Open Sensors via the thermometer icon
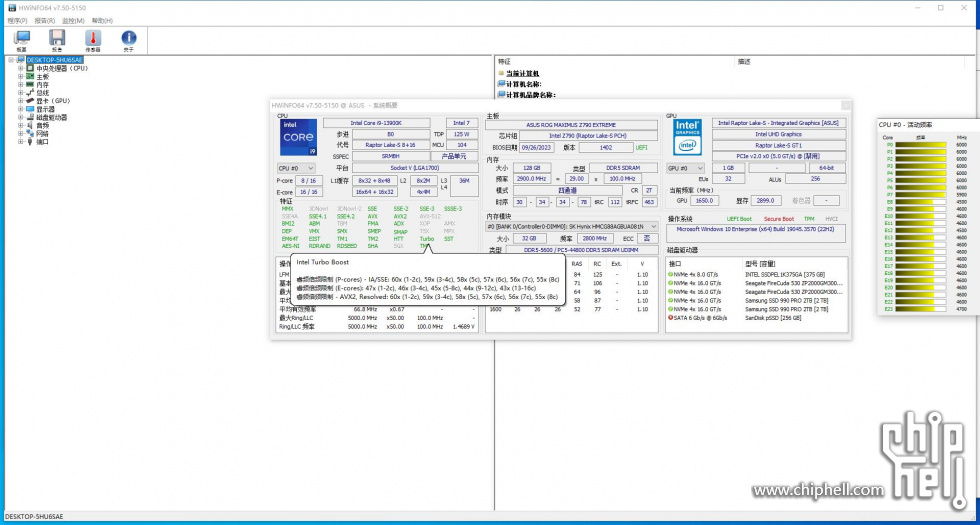This screenshot has height=525, width=980. [x=93, y=38]
